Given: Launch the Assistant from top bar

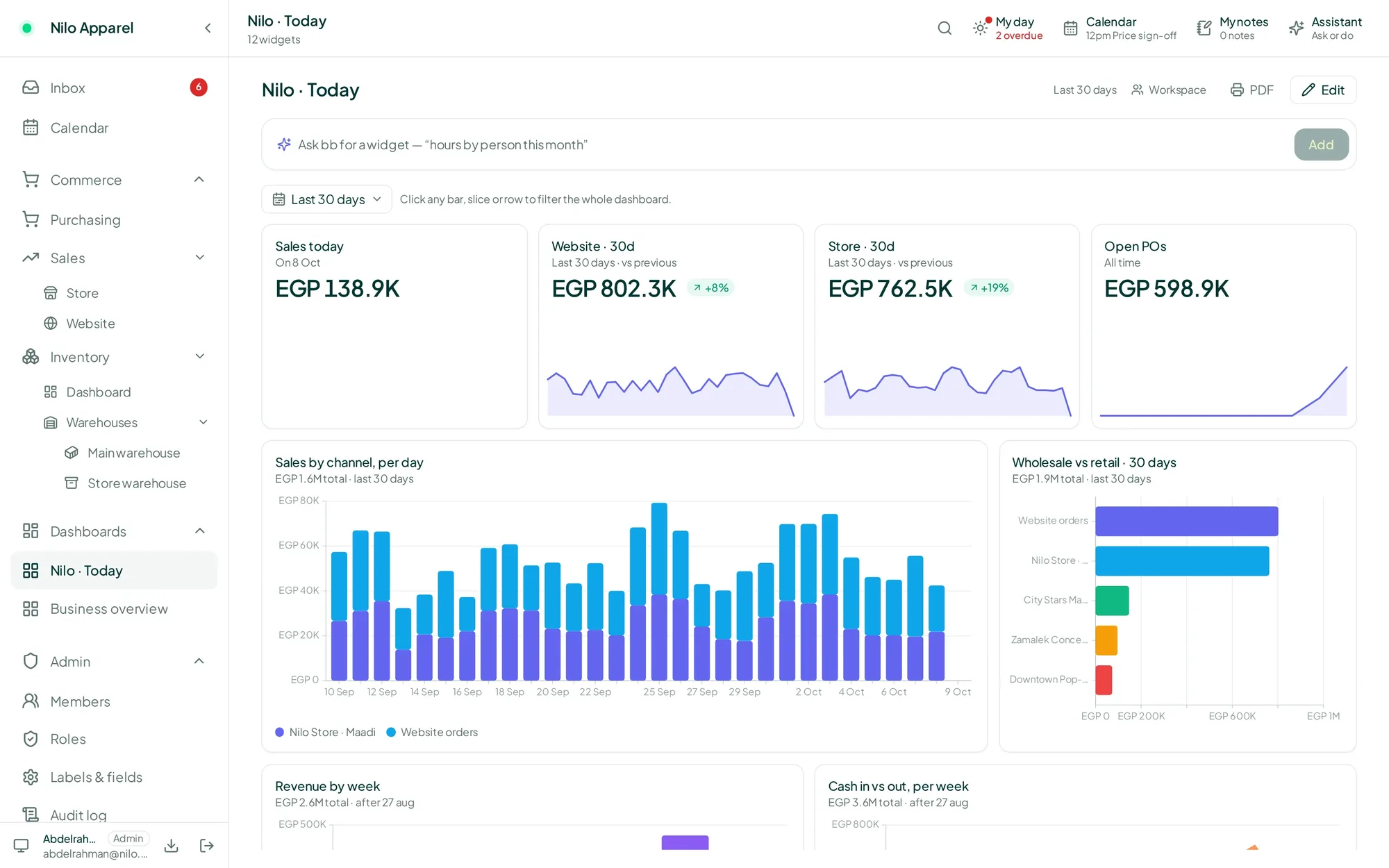Looking at the screenshot, I should [x=1325, y=28].
